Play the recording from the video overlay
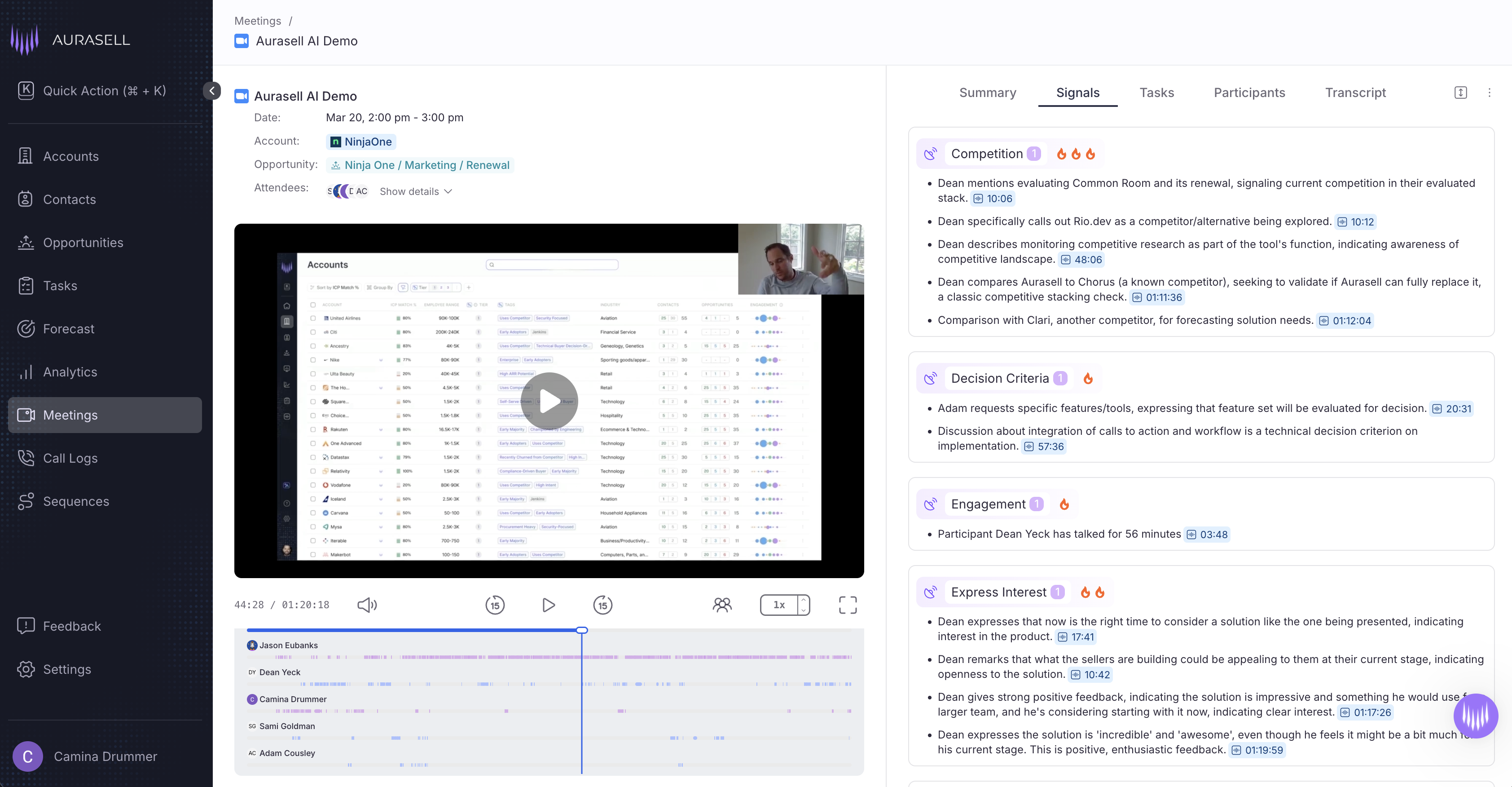This screenshot has height=787, width=1512. pyautogui.click(x=549, y=401)
